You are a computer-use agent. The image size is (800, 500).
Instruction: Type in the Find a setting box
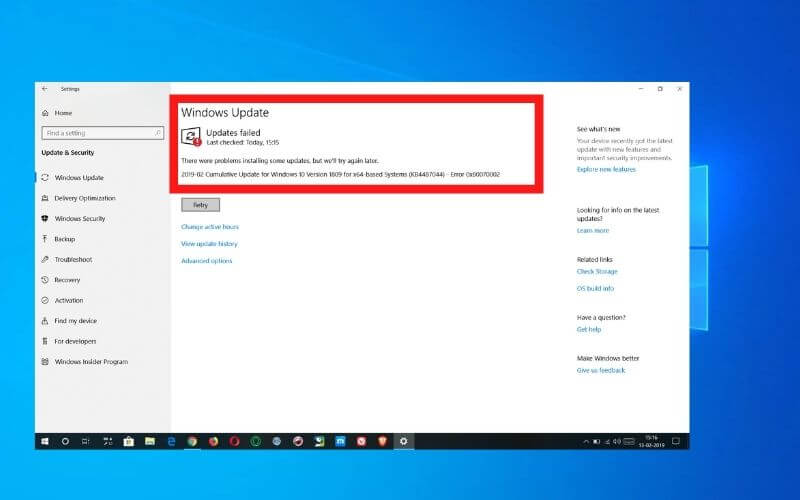pos(95,133)
